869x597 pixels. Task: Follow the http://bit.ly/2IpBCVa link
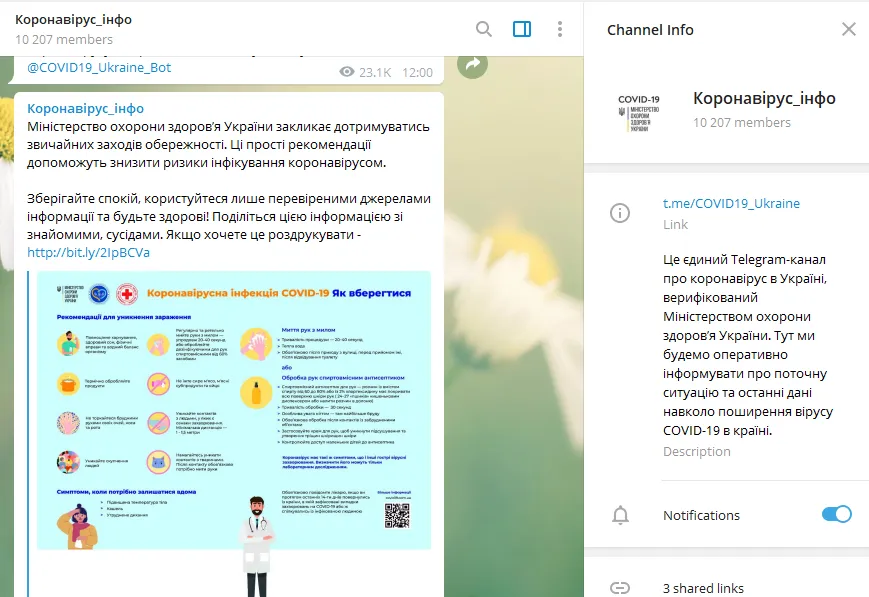pos(89,252)
